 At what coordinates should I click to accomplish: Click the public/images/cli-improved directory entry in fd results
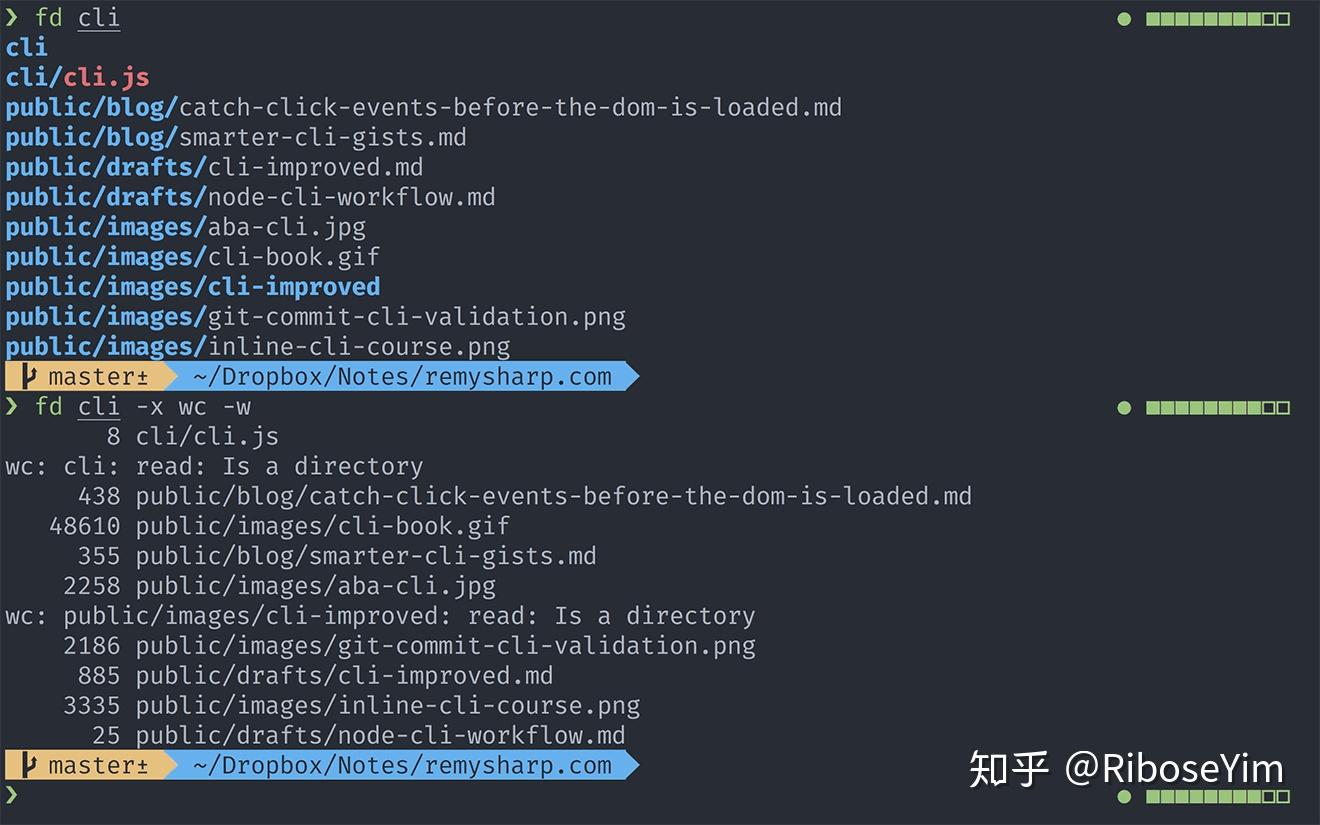[193, 287]
